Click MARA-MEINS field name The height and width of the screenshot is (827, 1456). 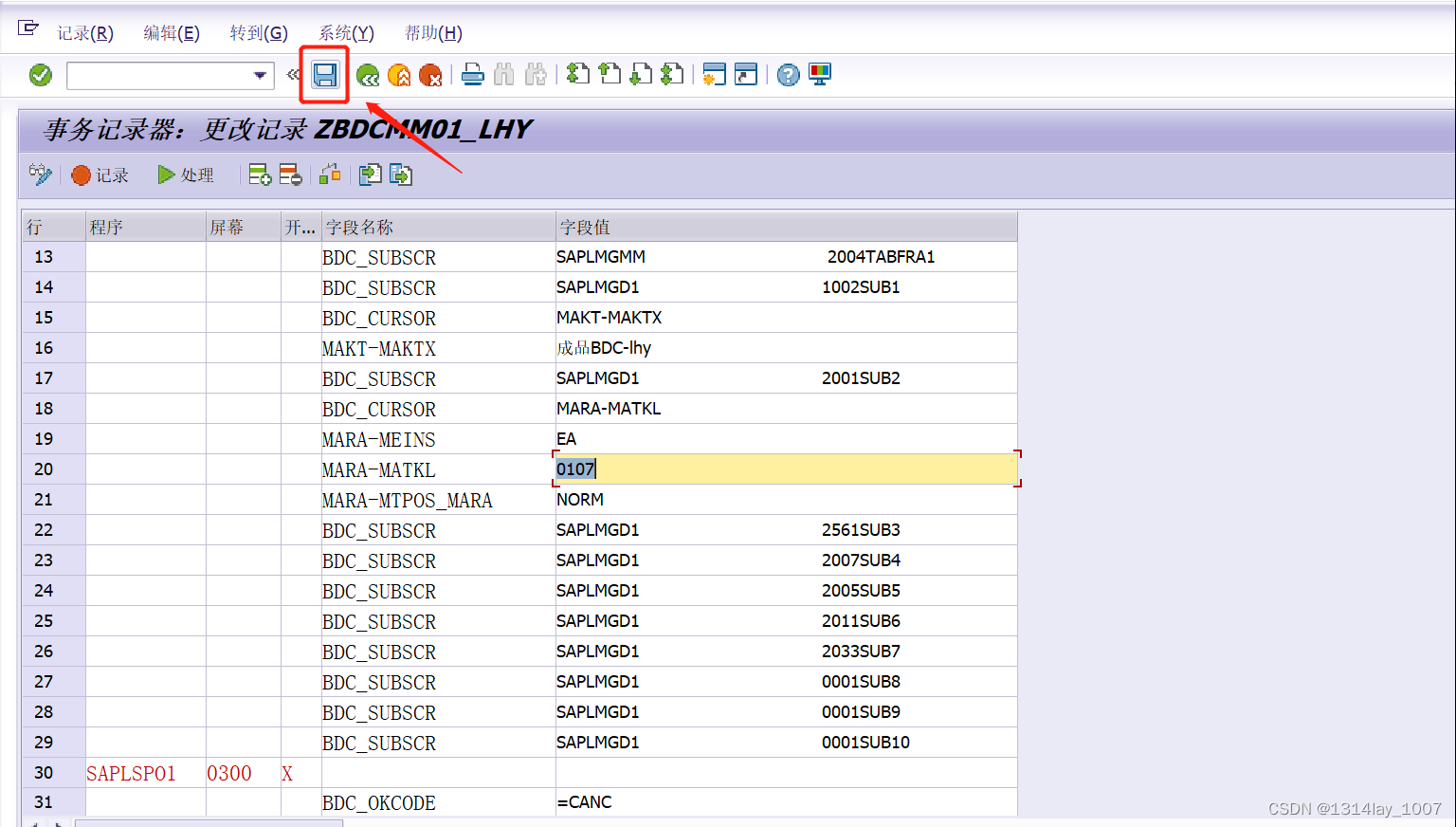coord(379,440)
